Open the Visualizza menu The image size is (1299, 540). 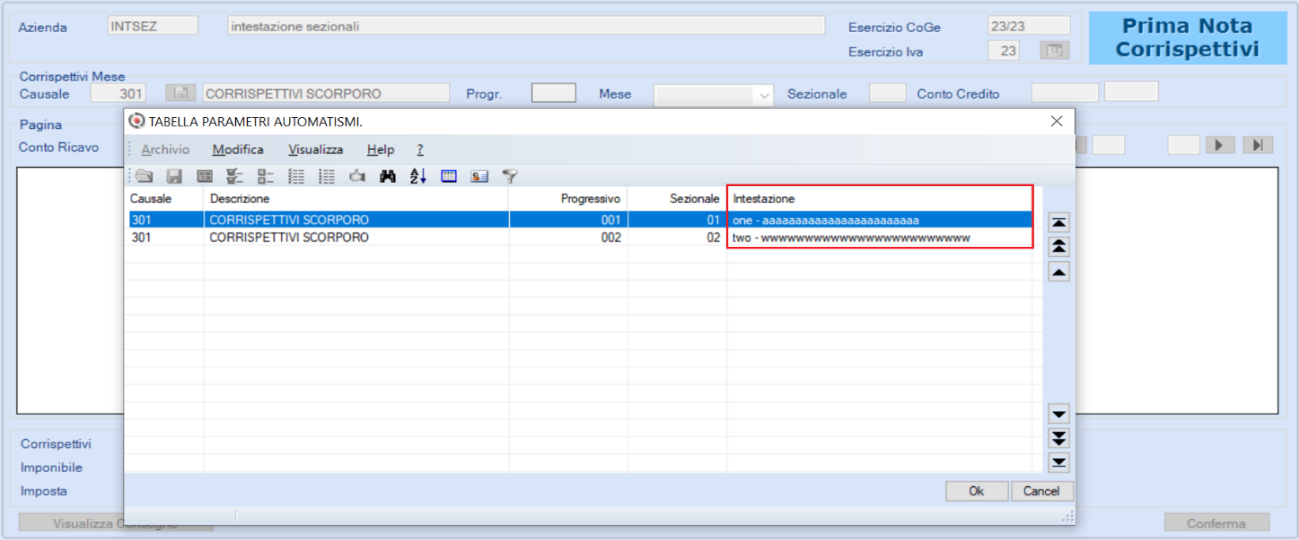tap(316, 150)
